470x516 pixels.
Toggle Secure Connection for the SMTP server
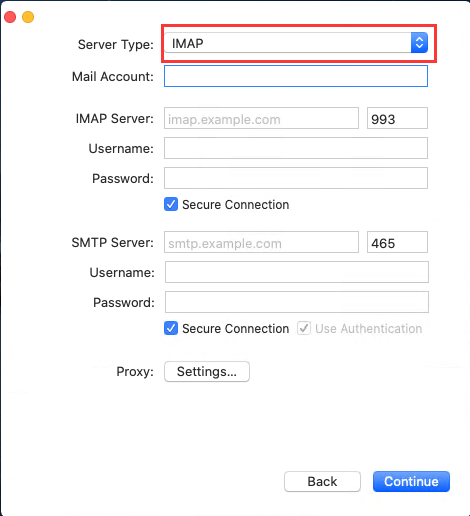coord(171,328)
